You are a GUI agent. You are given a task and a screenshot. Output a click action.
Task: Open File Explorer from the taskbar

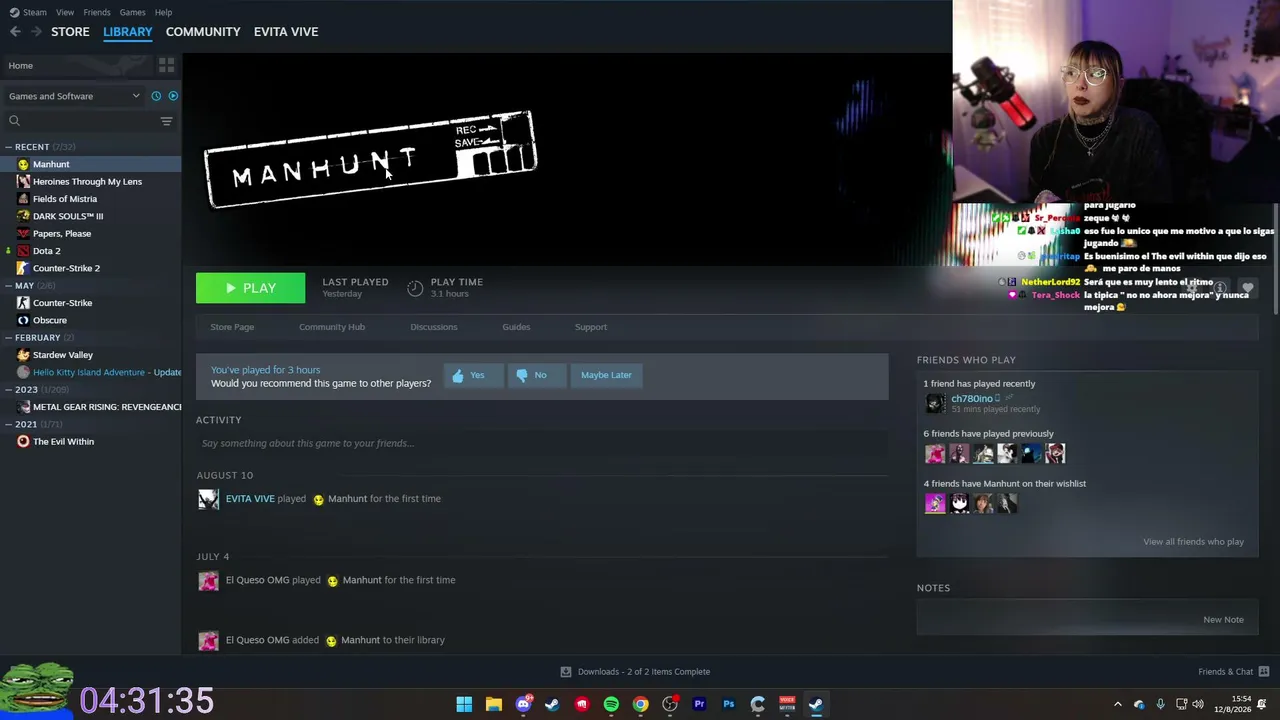tap(493, 704)
